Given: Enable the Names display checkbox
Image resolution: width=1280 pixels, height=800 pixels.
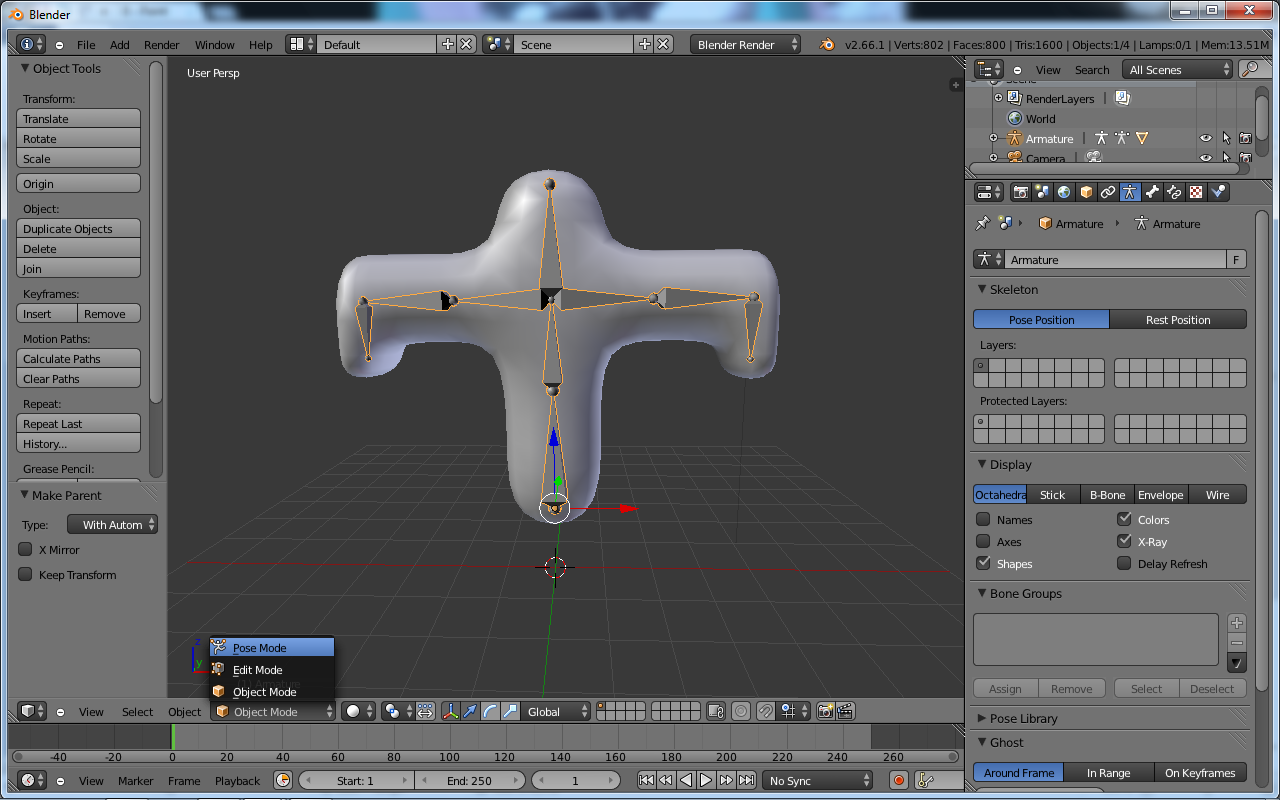Looking at the screenshot, I should 982,519.
